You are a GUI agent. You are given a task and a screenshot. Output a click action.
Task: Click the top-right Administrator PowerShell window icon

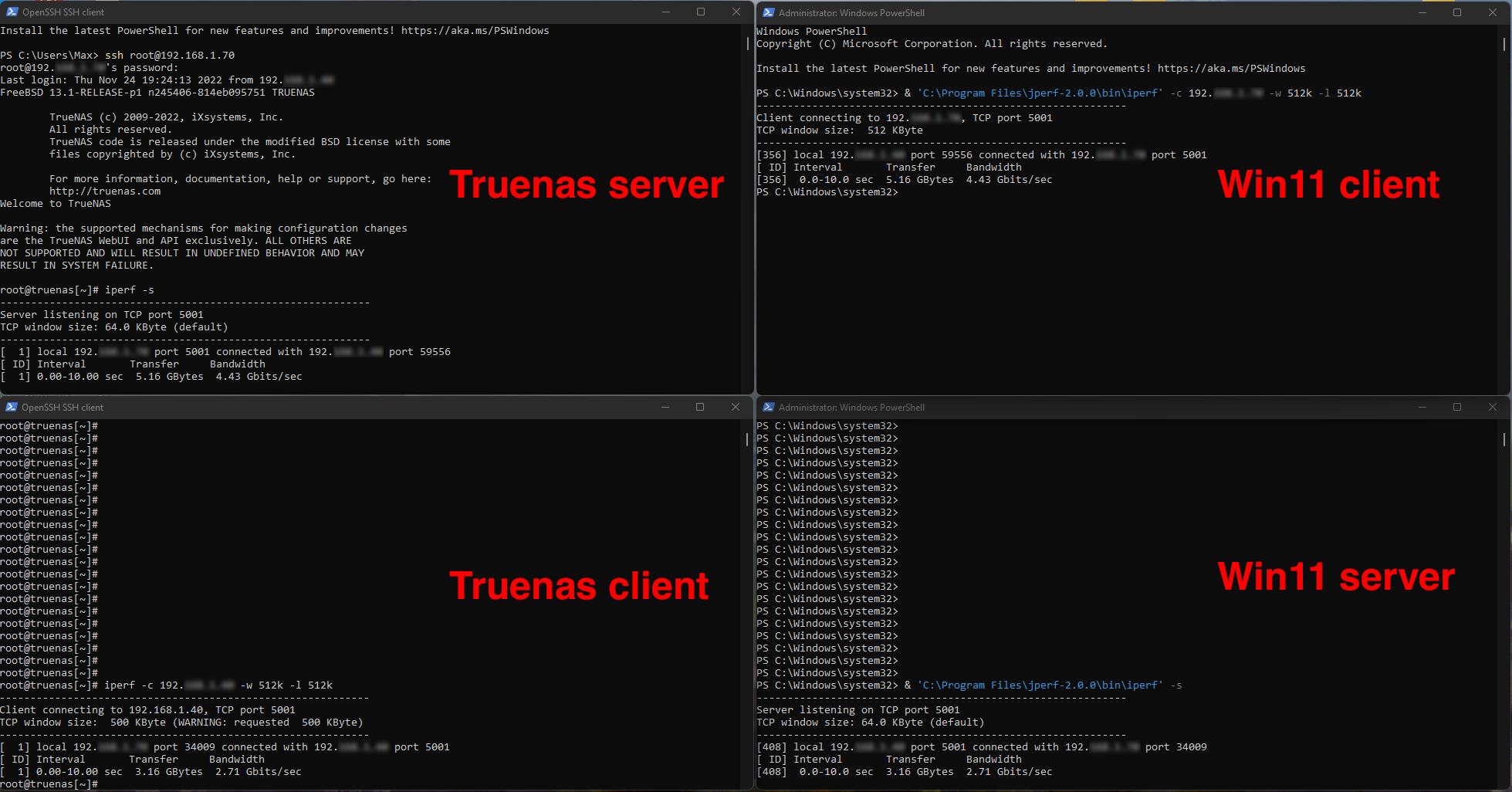pos(768,12)
